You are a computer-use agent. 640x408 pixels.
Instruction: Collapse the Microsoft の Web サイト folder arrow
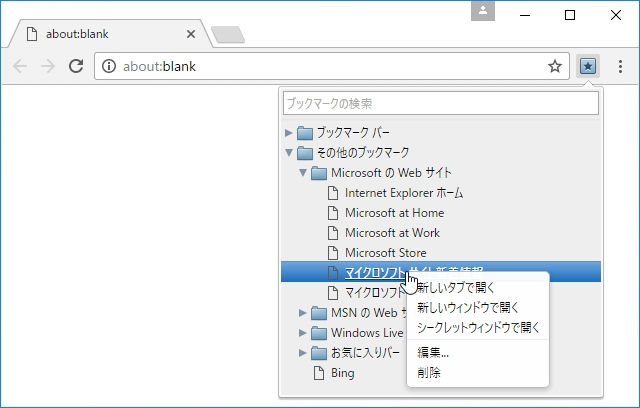[x=303, y=173]
